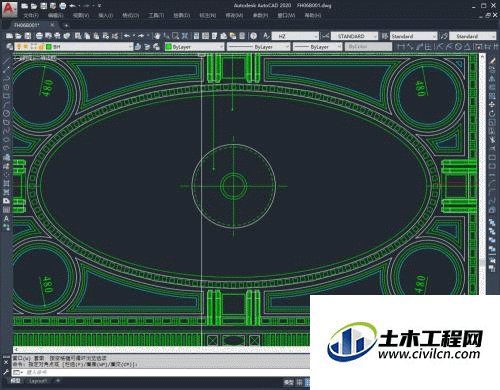Click Save in quick access toolbar
The height and width of the screenshot is (390, 500).
(x=44, y=6)
